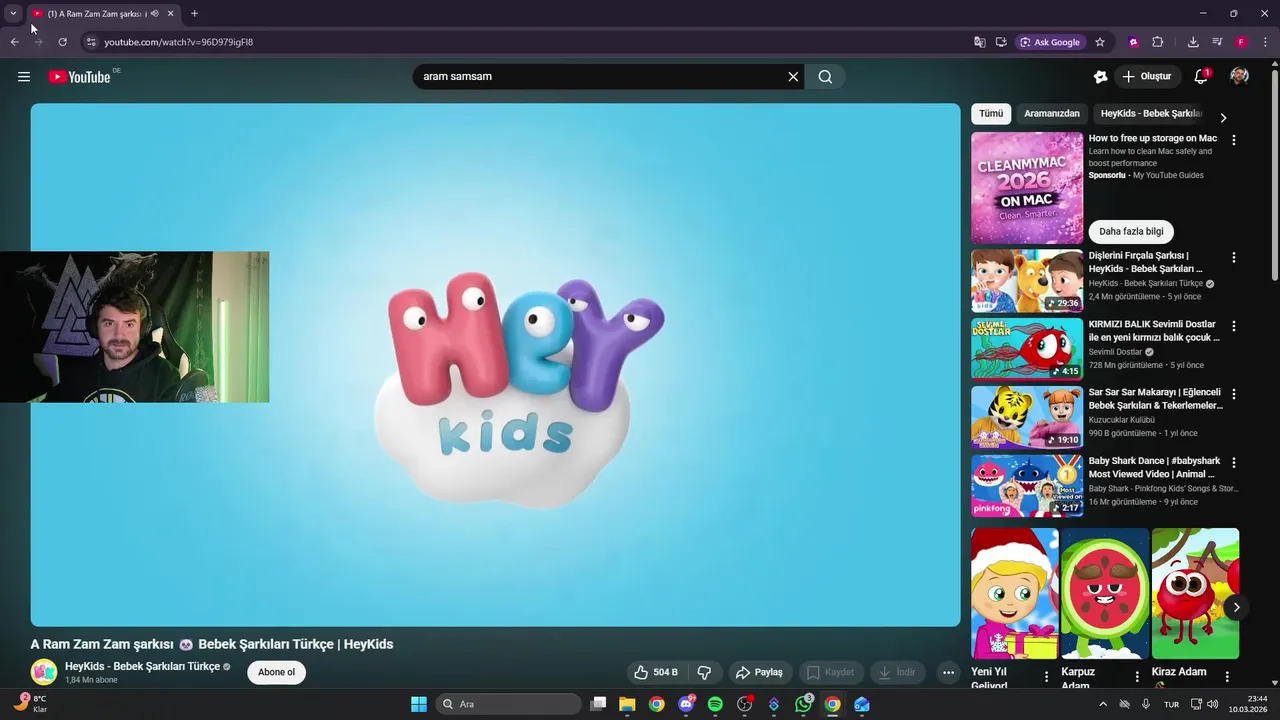This screenshot has height=720, width=1280.
Task: Select the Tümü filter chip
Action: [x=991, y=113]
